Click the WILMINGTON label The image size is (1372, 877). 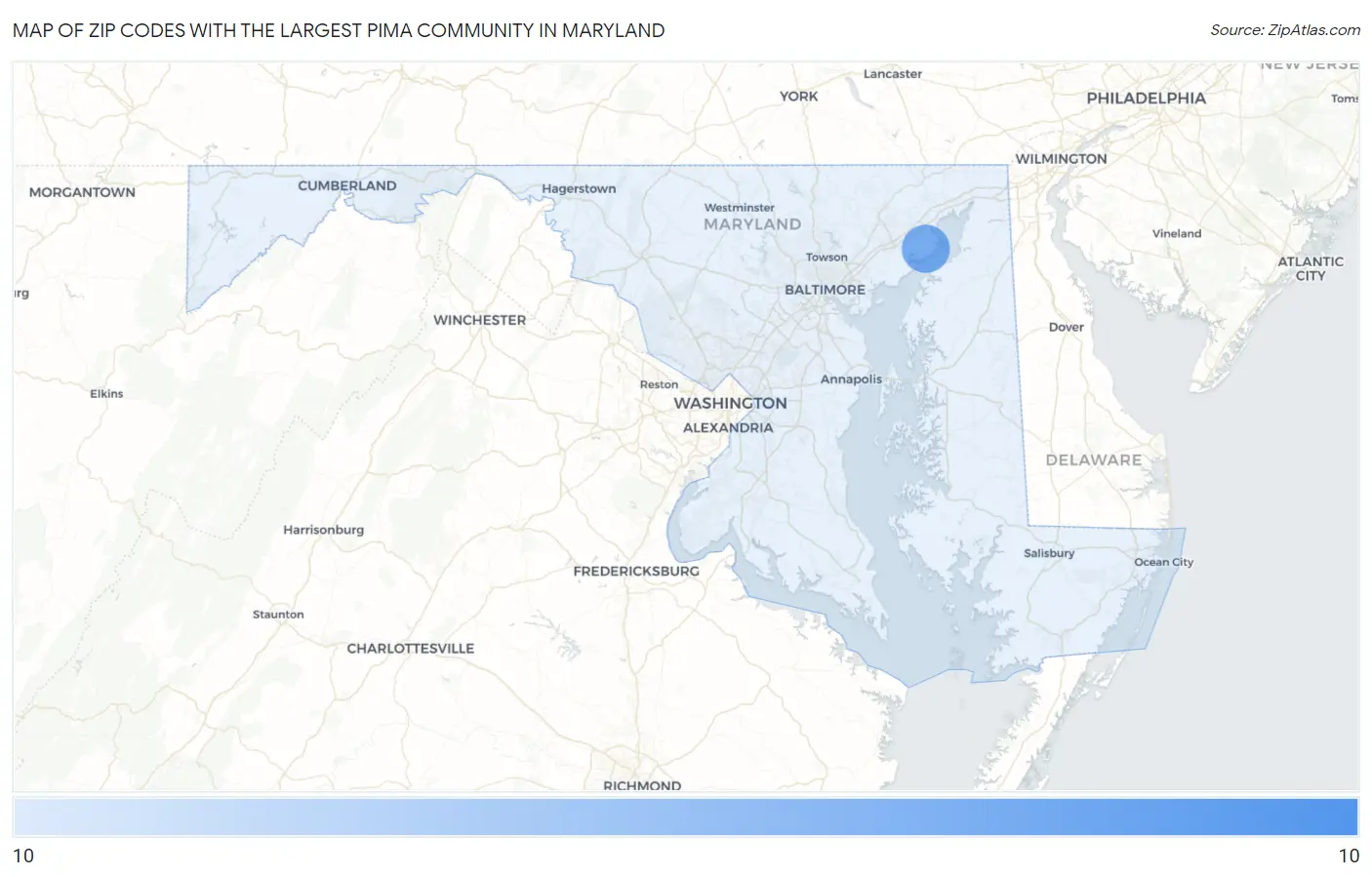coord(1061,159)
